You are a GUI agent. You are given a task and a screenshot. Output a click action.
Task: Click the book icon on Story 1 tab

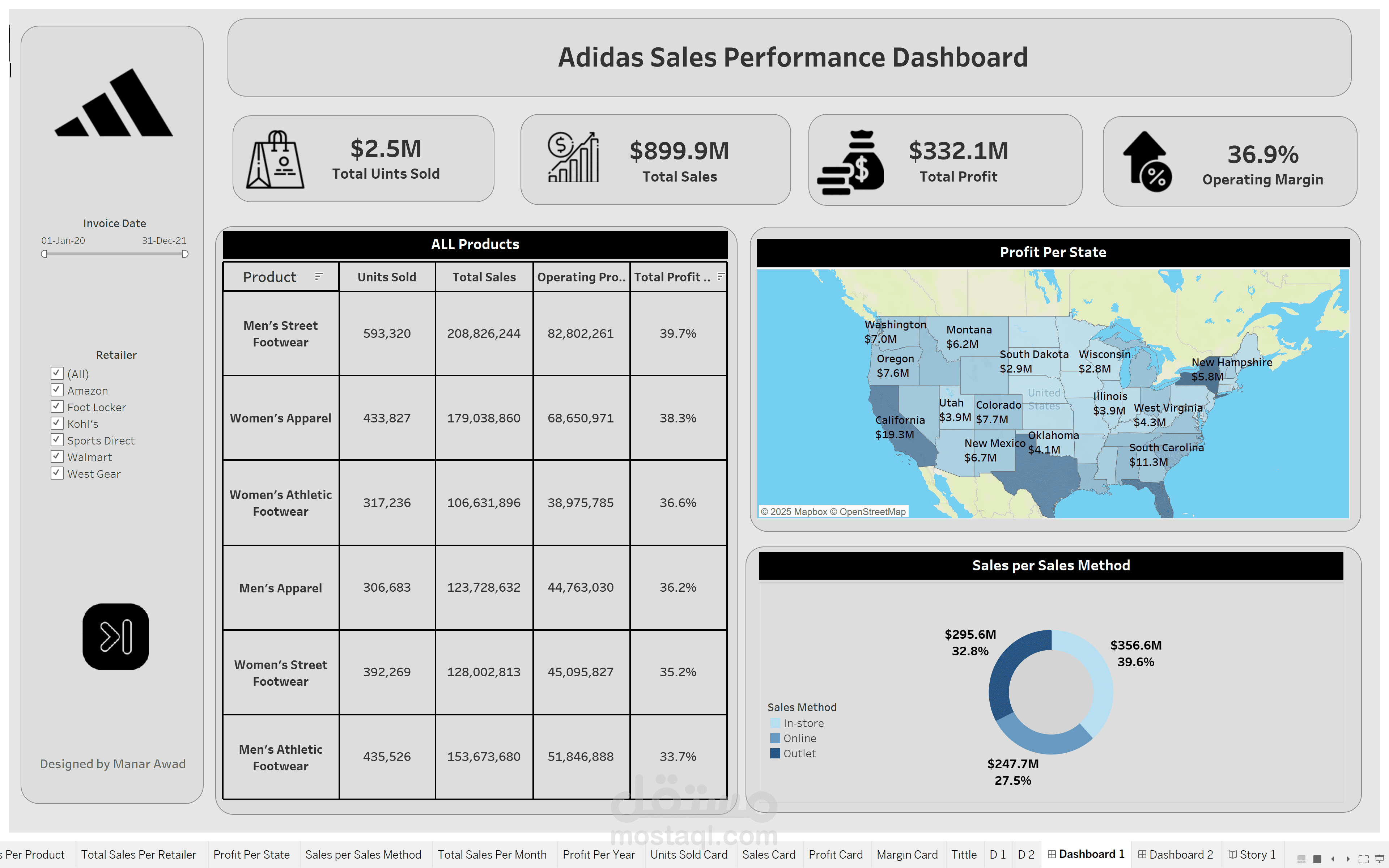[1232, 854]
